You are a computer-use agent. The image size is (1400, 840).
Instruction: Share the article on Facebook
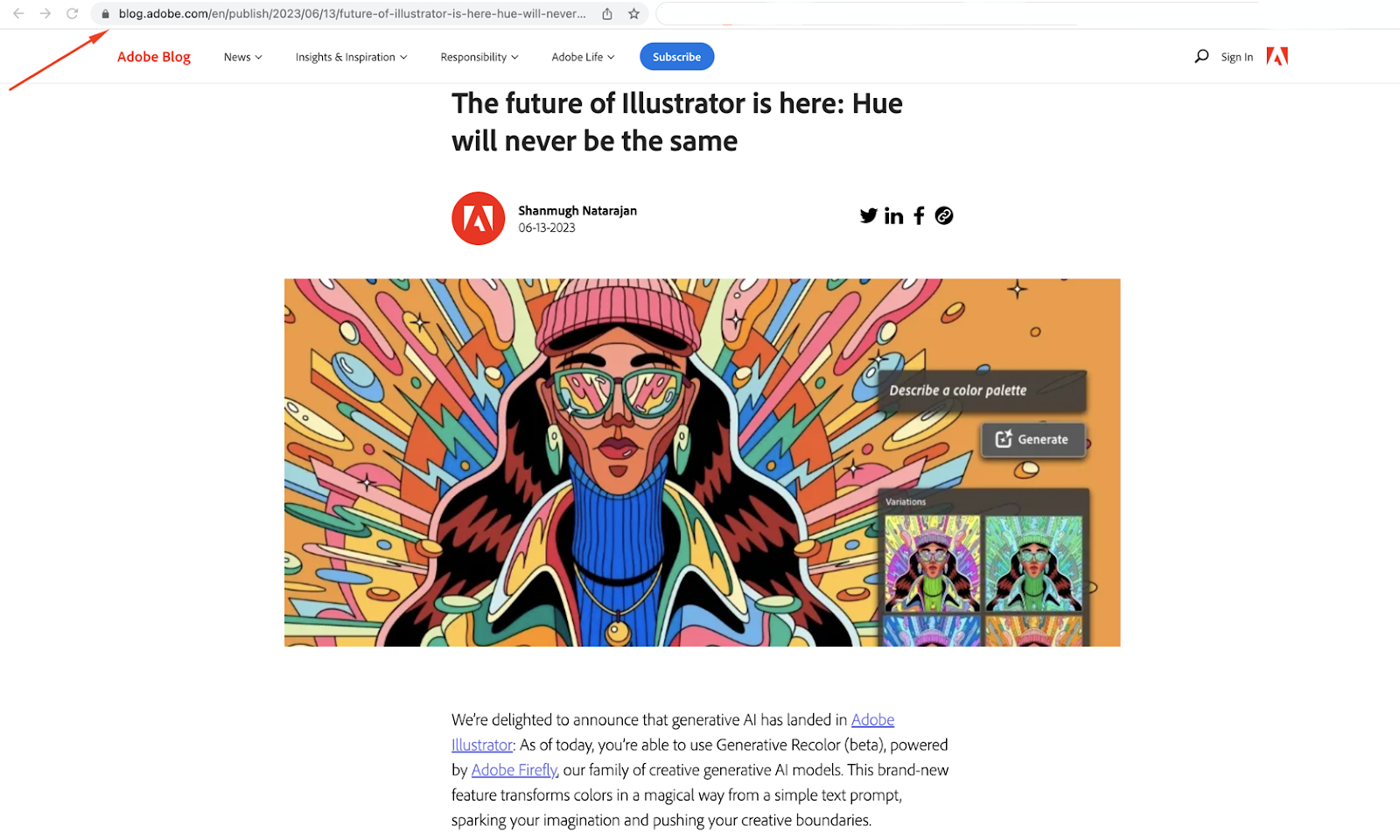pyautogui.click(x=919, y=216)
